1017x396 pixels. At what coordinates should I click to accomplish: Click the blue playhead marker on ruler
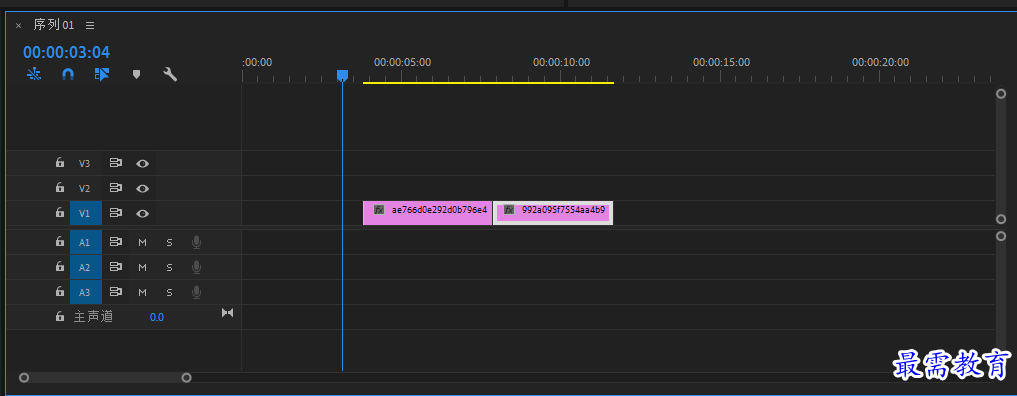(342, 76)
